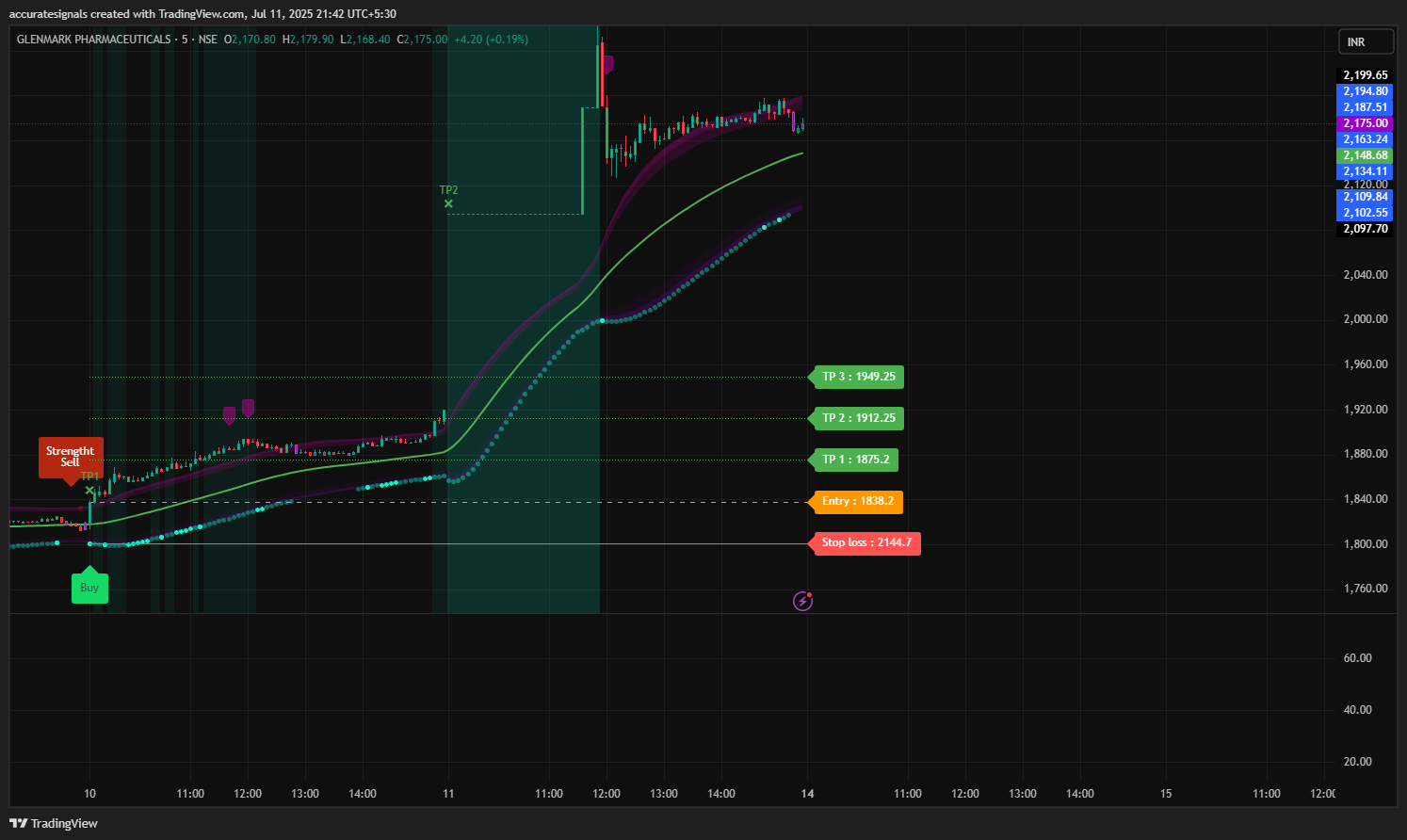Click the 2,097.70 price tag
The width and height of the screenshot is (1407, 840).
pyautogui.click(x=1365, y=229)
